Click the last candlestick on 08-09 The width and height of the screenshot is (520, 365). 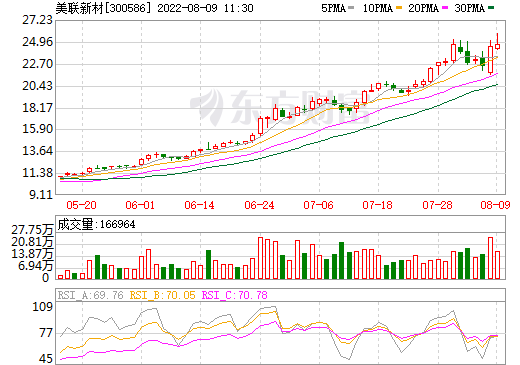(x=497, y=46)
